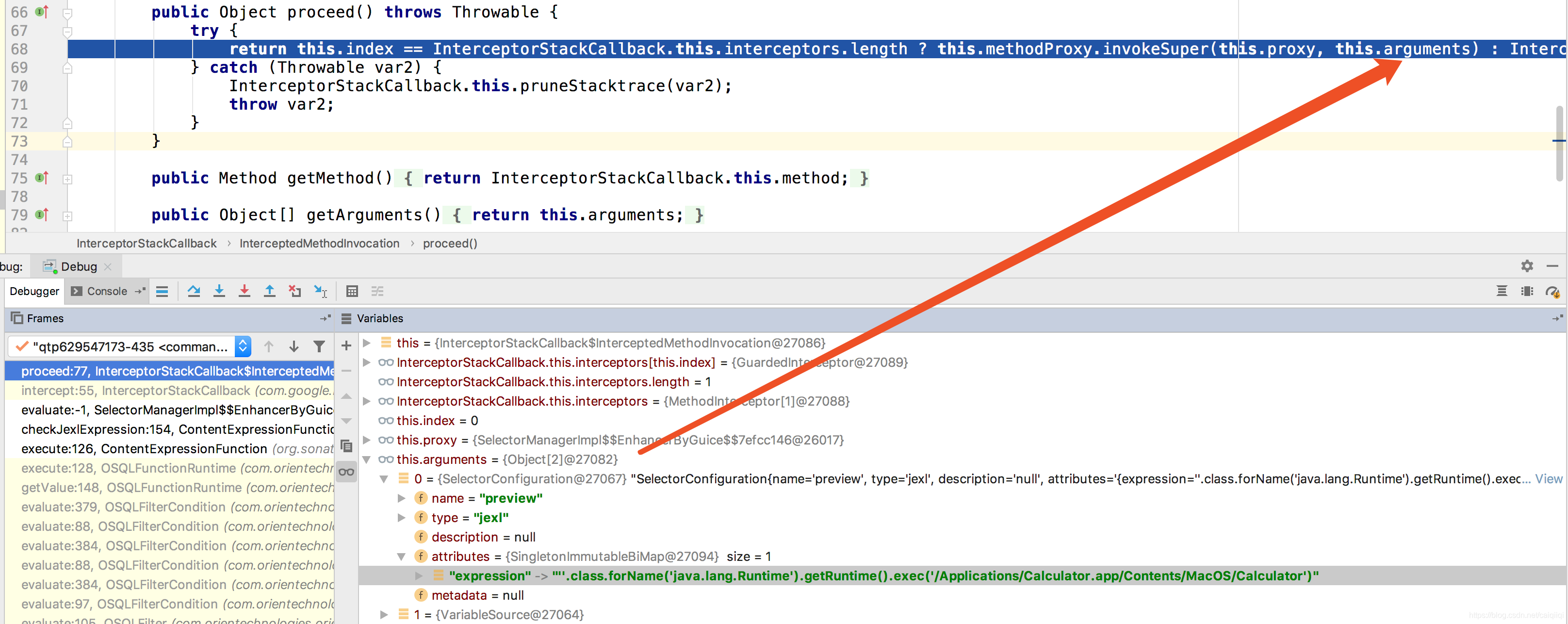Open debug settings gear icon
The image size is (1568, 624).
[x=1527, y=266]
